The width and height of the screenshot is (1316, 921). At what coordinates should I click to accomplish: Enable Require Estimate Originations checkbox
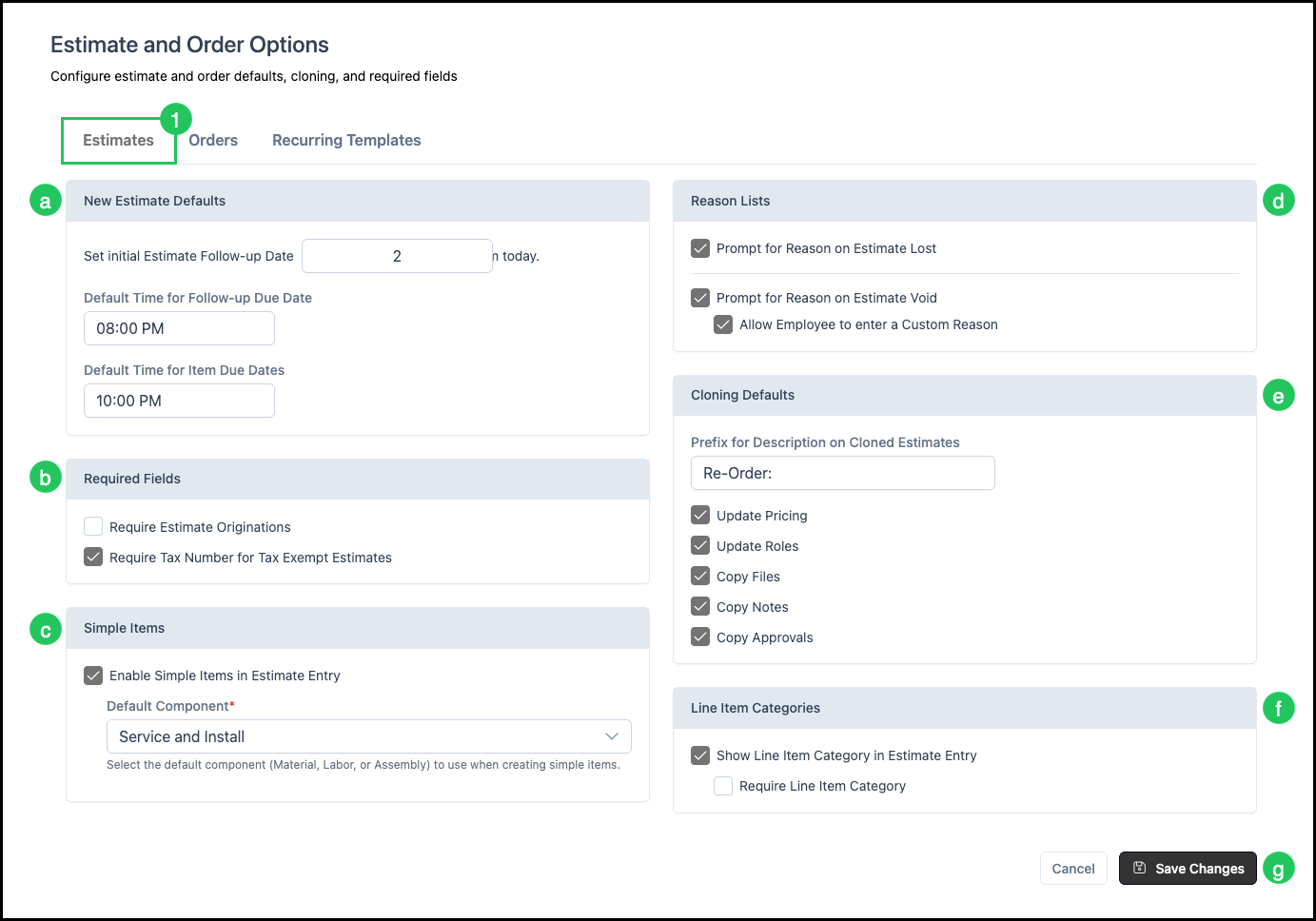93,526
